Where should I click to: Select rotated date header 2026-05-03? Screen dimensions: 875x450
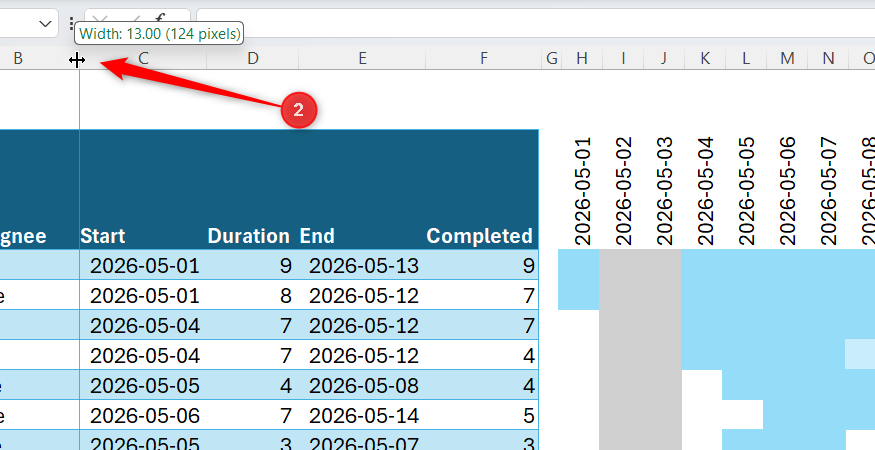[x=664, y=192]
